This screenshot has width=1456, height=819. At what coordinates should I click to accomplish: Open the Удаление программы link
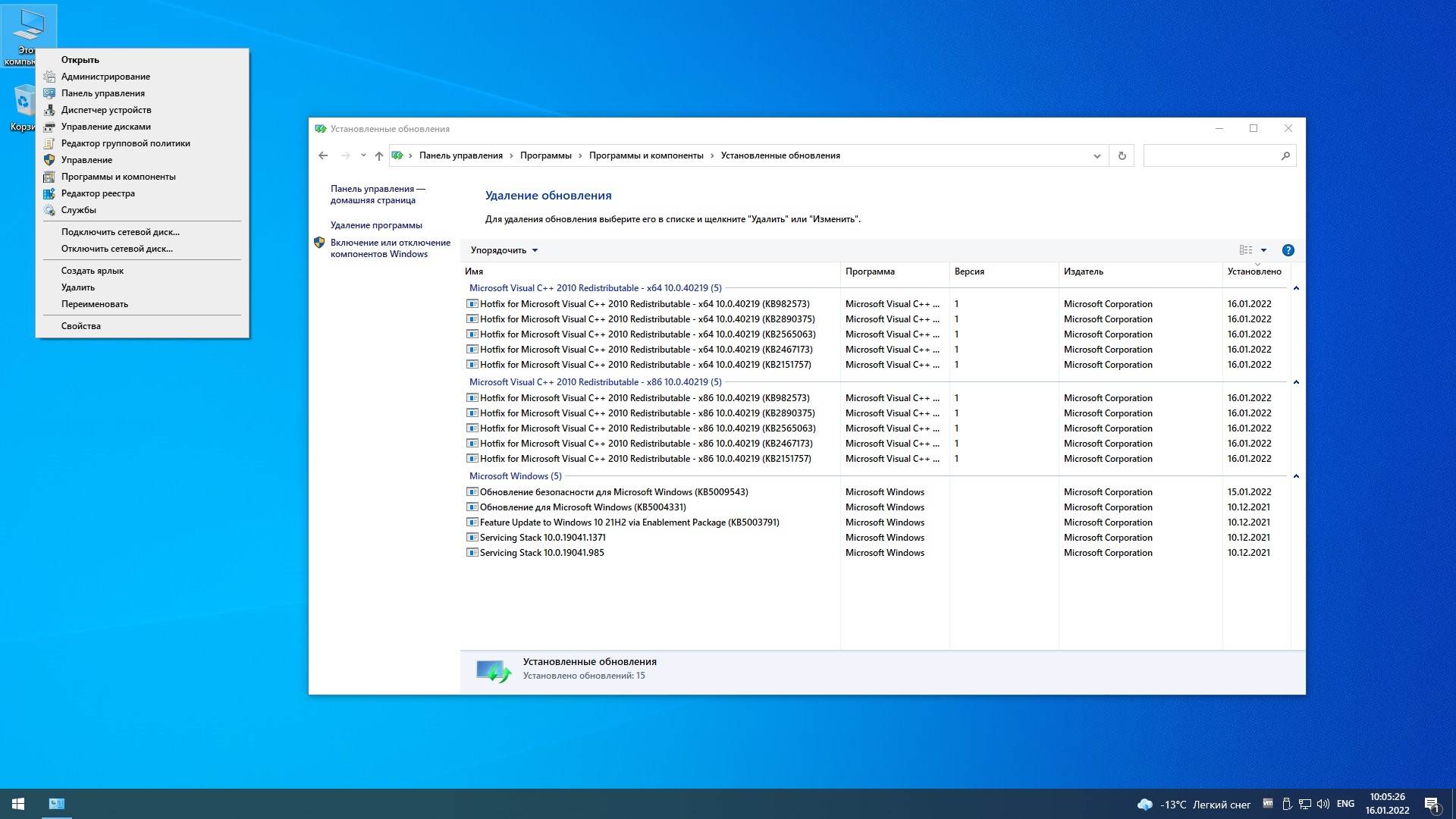tap(375, 224)
